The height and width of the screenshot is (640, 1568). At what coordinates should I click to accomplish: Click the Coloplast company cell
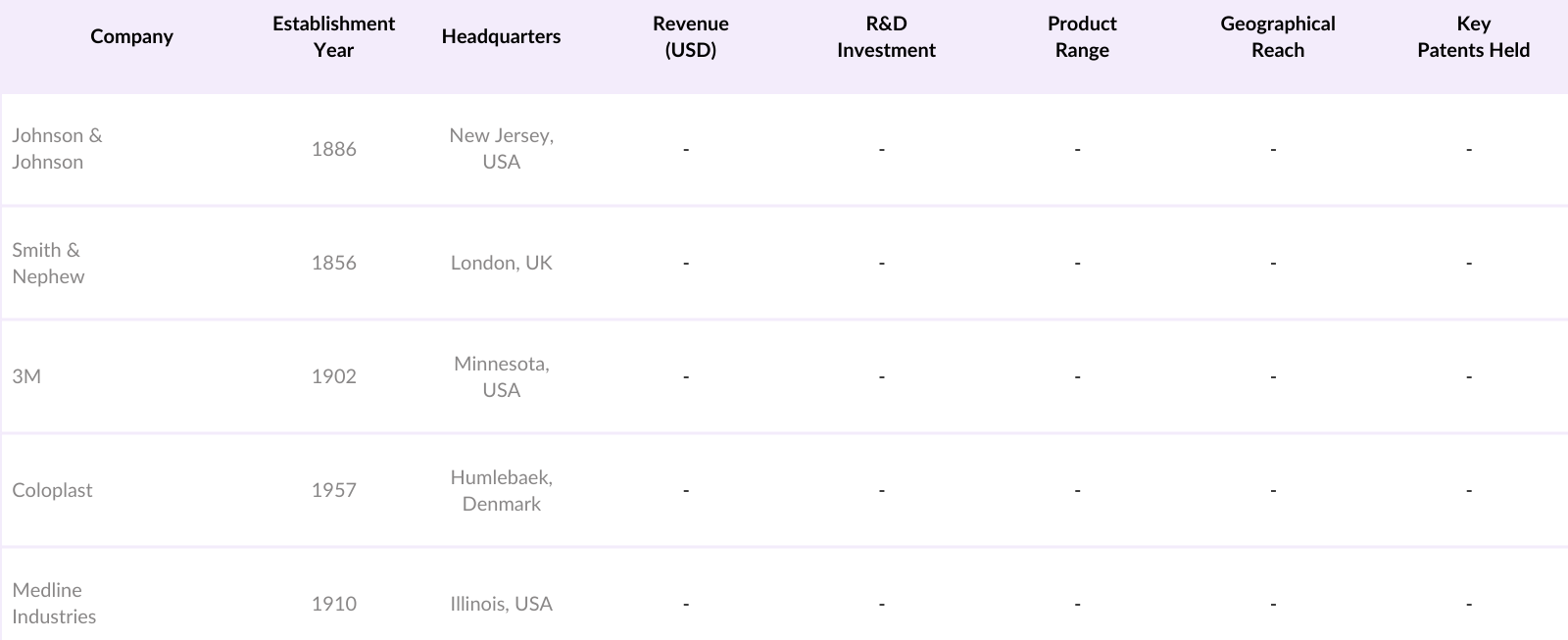point(52,490)
